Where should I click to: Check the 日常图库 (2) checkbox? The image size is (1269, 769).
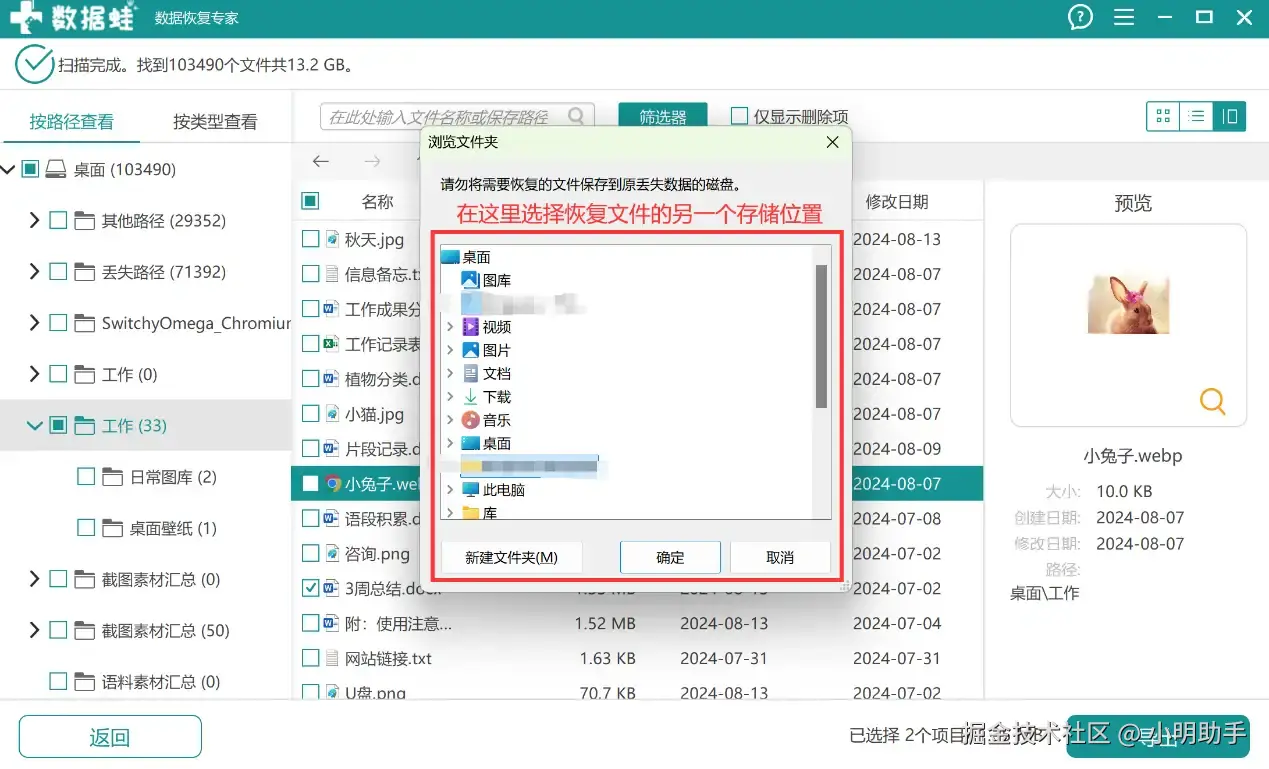click(86, 477)
